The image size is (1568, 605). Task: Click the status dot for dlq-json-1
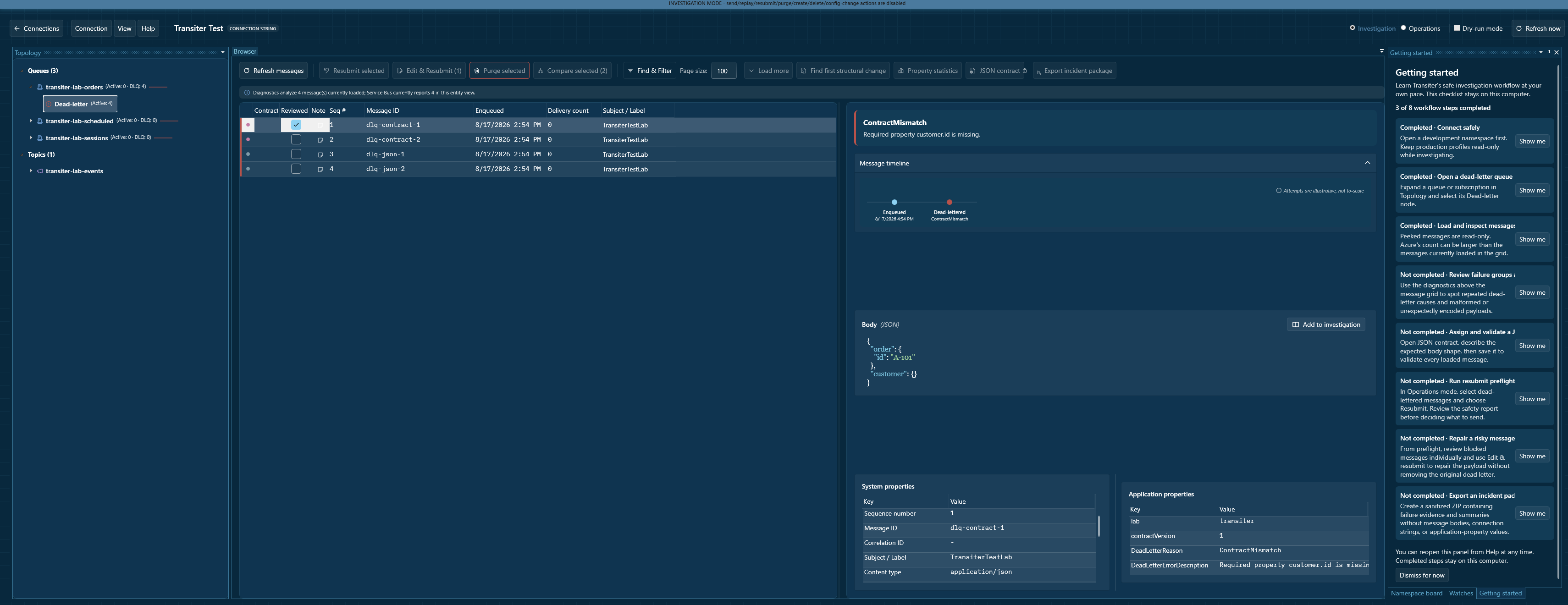(248, 154)
